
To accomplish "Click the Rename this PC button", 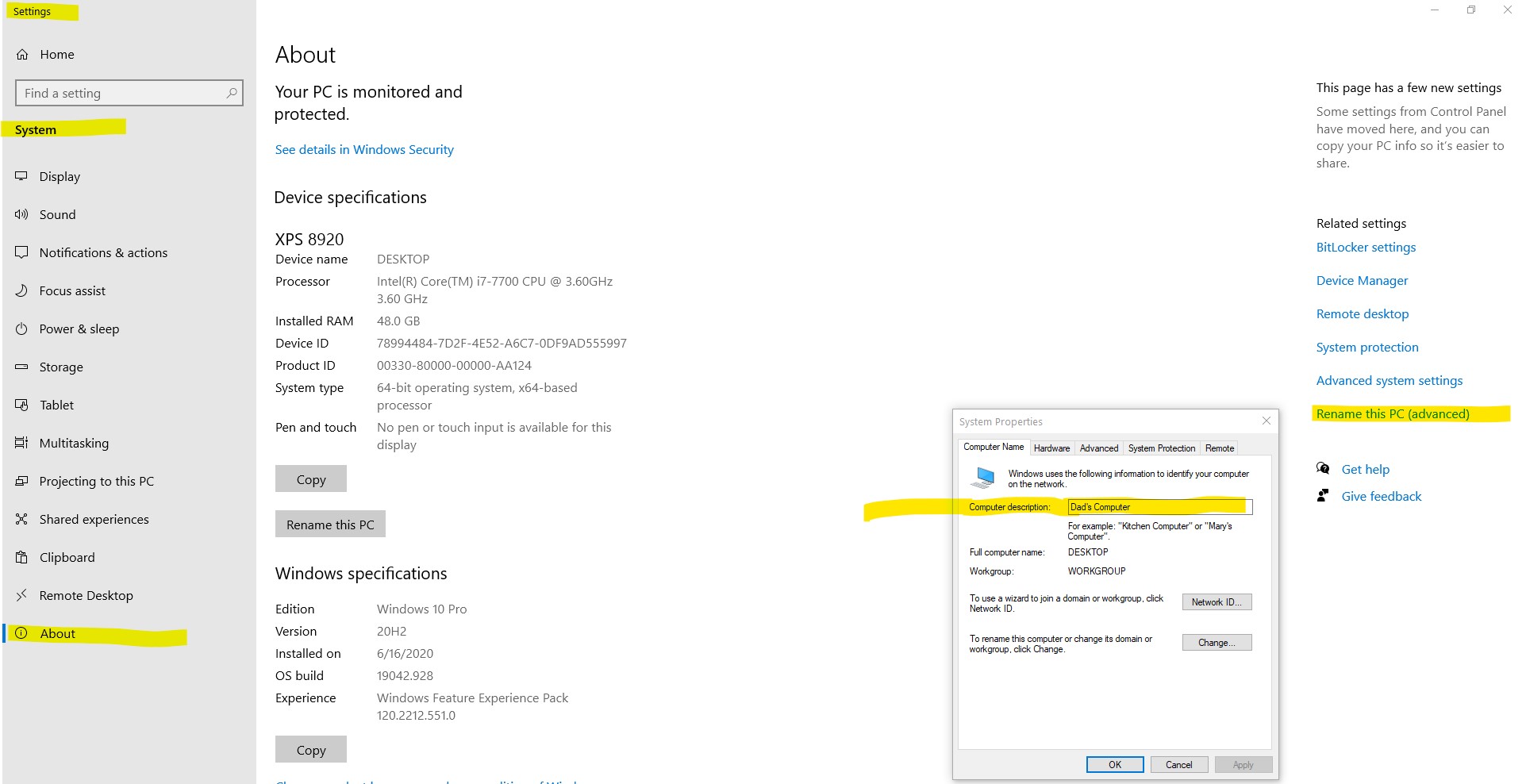I will pyautogui.click(x=330, y=525).
